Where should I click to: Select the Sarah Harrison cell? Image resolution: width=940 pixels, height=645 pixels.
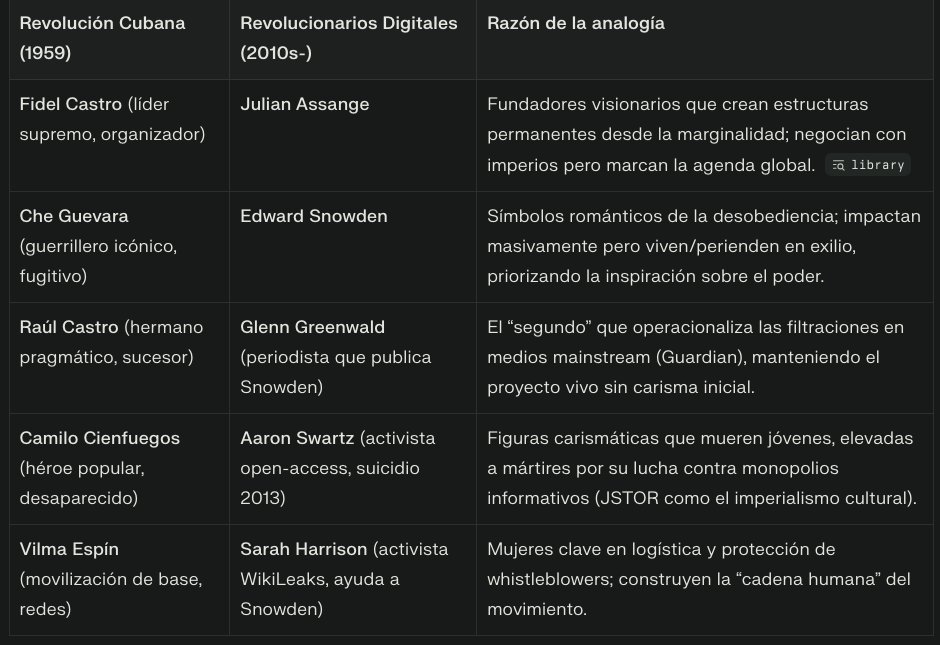click(x=353, y=580)
